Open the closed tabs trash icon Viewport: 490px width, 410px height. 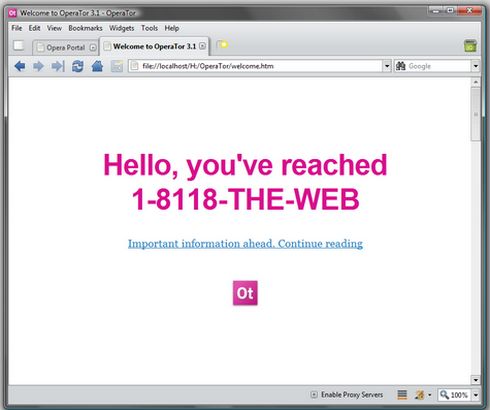click(x=470, y=46)
